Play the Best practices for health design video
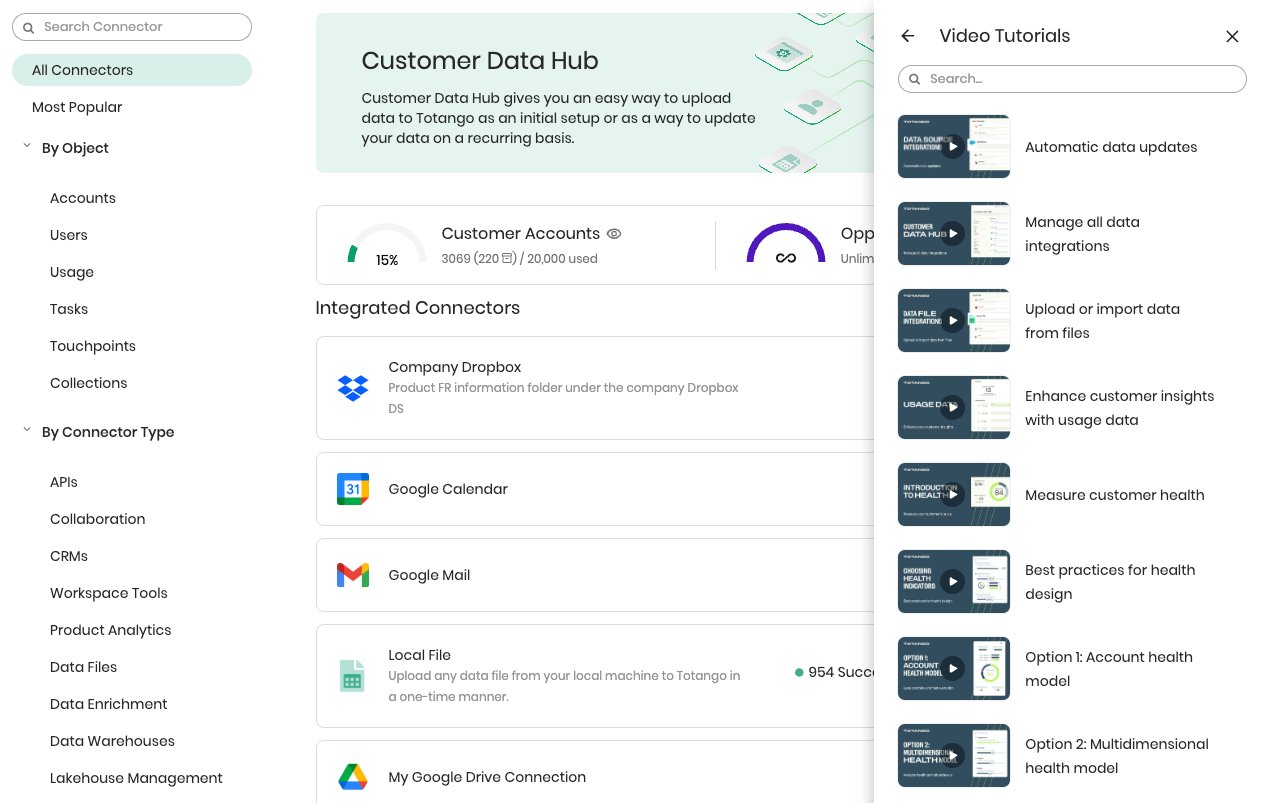This screenshot has height=803, width=1267. [x=953, y=581]
